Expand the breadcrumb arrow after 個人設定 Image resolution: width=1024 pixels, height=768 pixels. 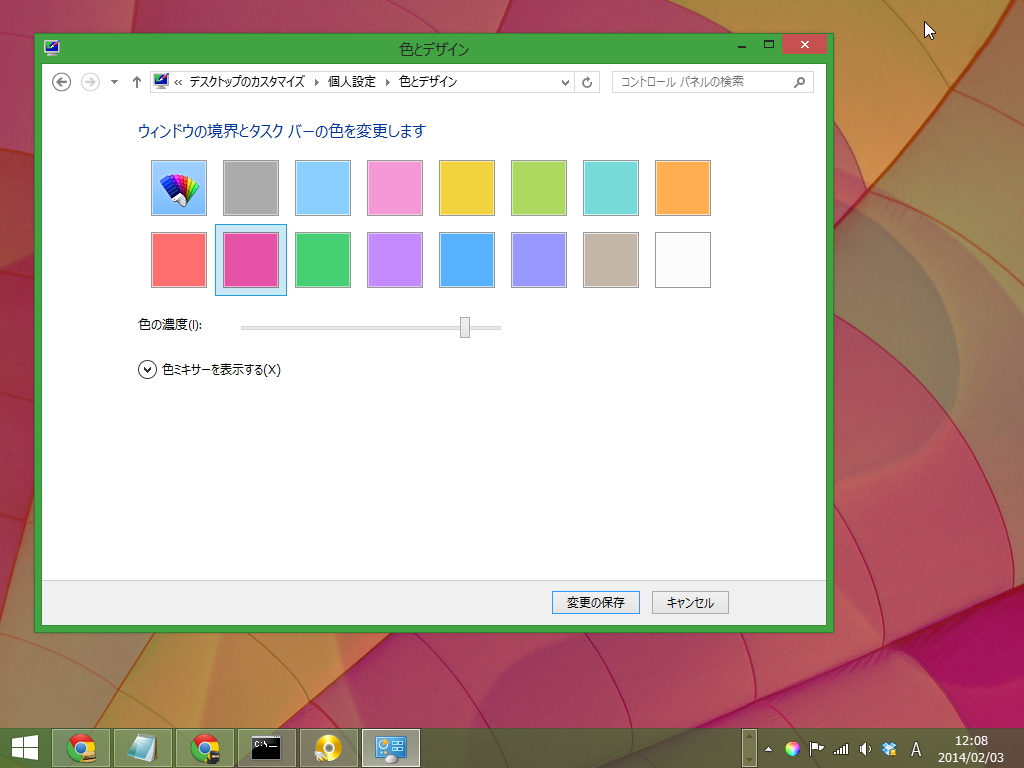[x=388, y=82]
